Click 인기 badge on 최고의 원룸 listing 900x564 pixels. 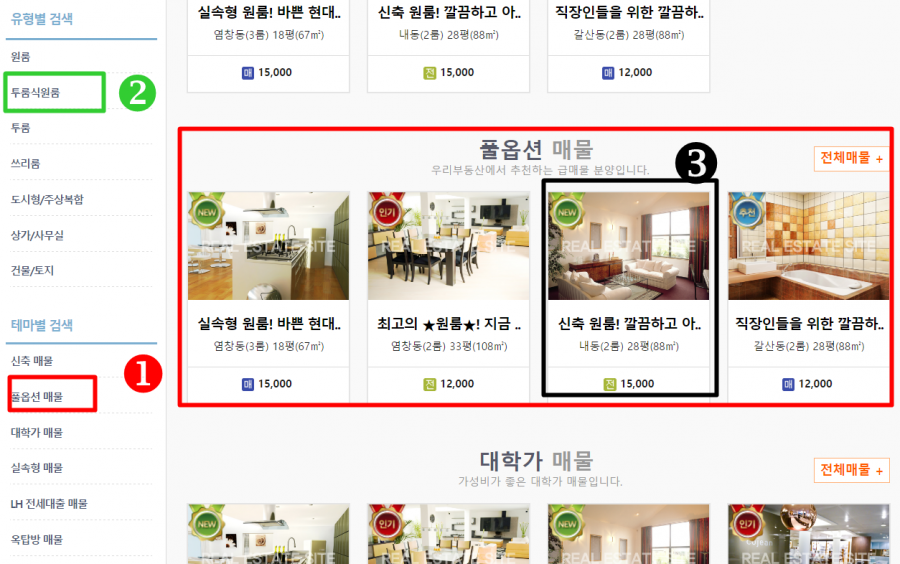coord(387,211)
